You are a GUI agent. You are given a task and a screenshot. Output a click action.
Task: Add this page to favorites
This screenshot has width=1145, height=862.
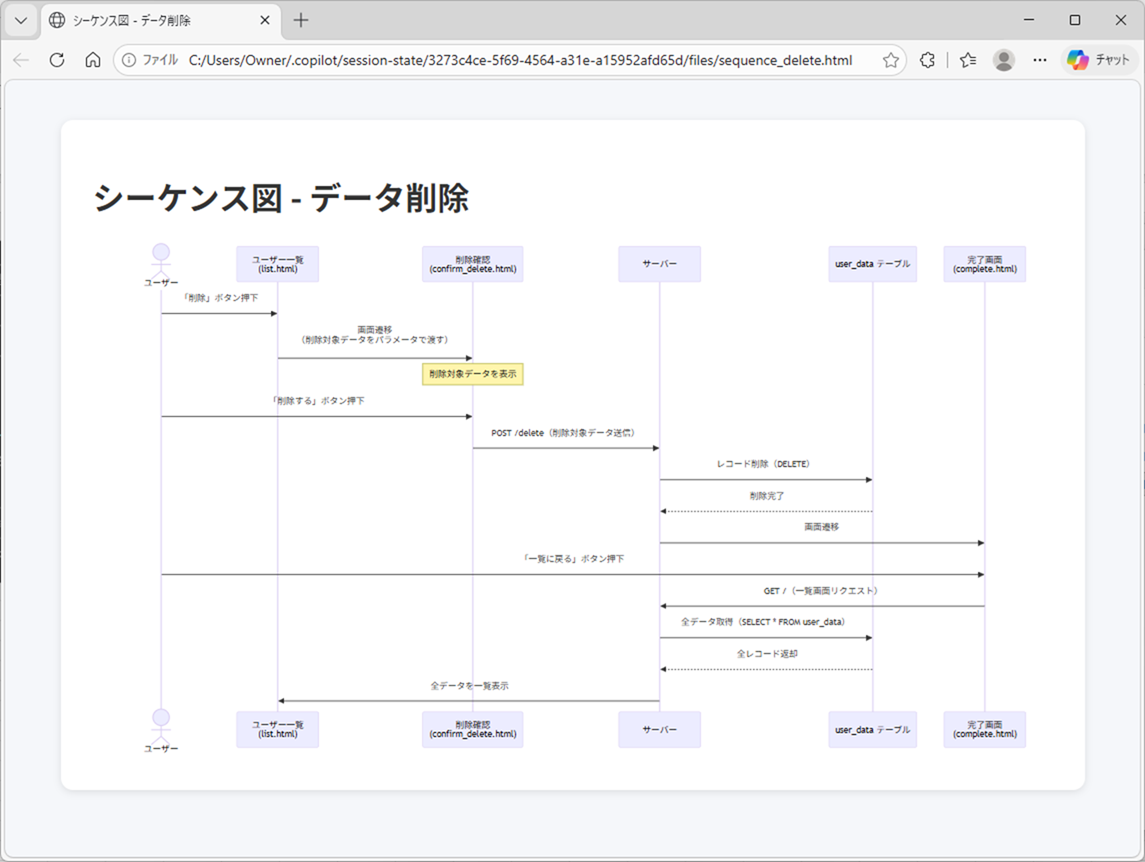pyautogui.click(x=889, y=60)
